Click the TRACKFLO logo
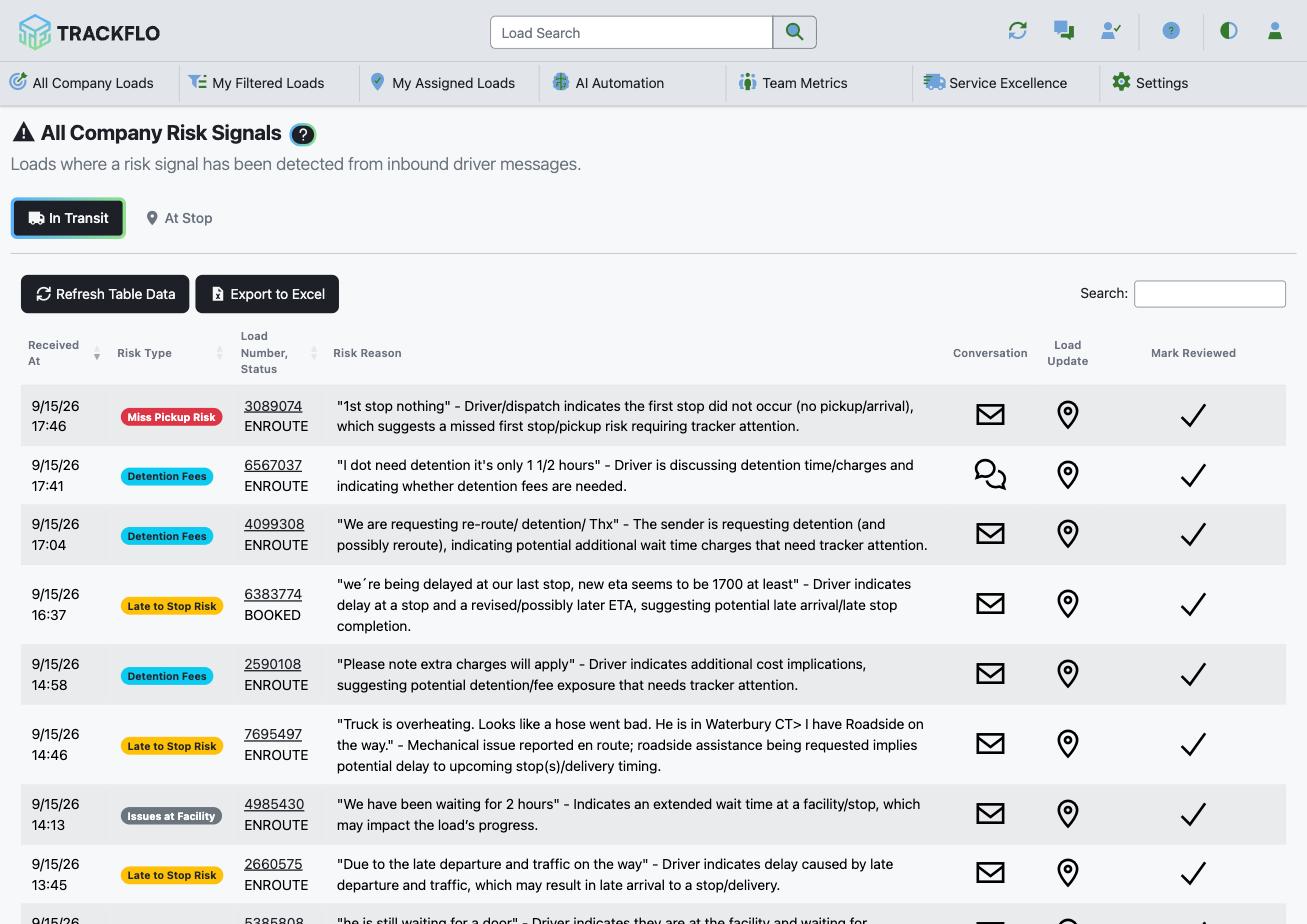The image size is (1307, 924). click(89, 32)
